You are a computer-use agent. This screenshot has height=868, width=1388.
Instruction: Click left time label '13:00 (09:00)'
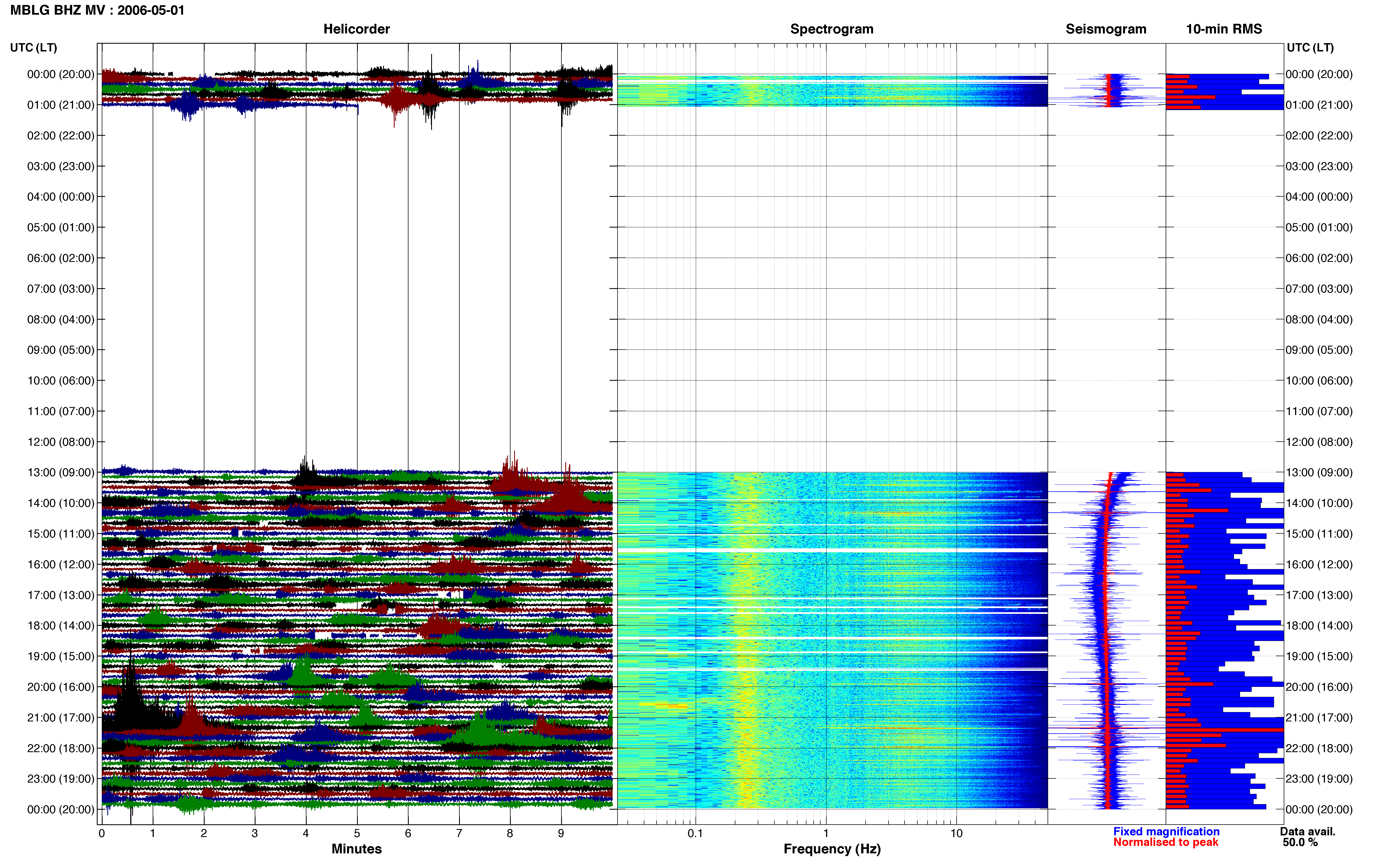click(x=61, y=473)
